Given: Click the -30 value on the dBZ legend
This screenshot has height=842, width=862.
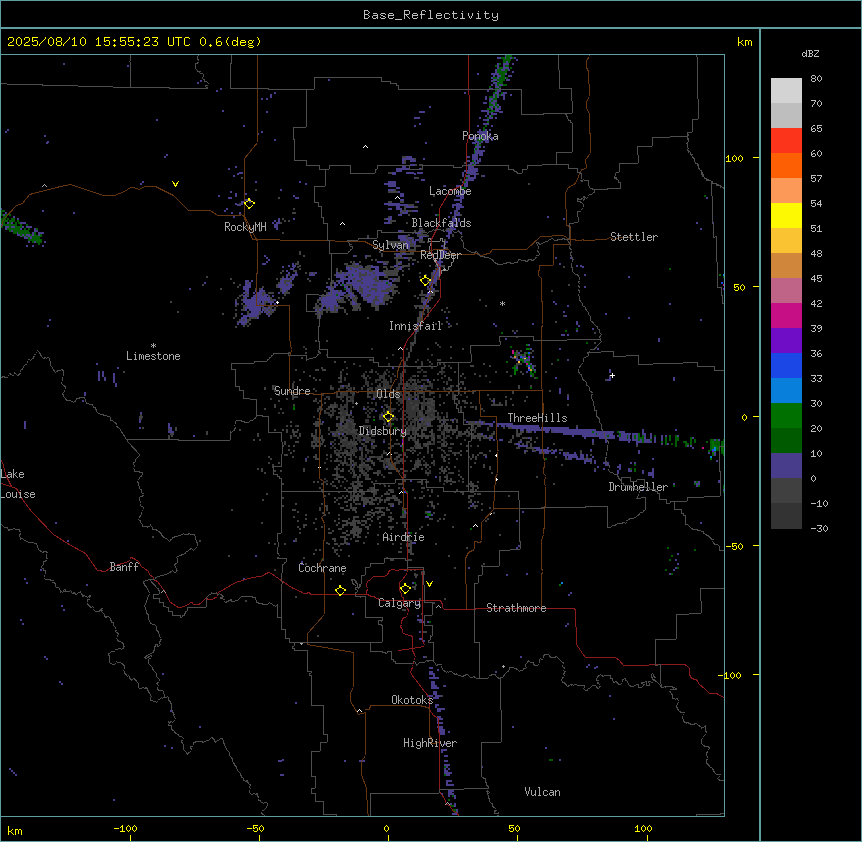Looking at the screenshot, I should click(819, 529).
